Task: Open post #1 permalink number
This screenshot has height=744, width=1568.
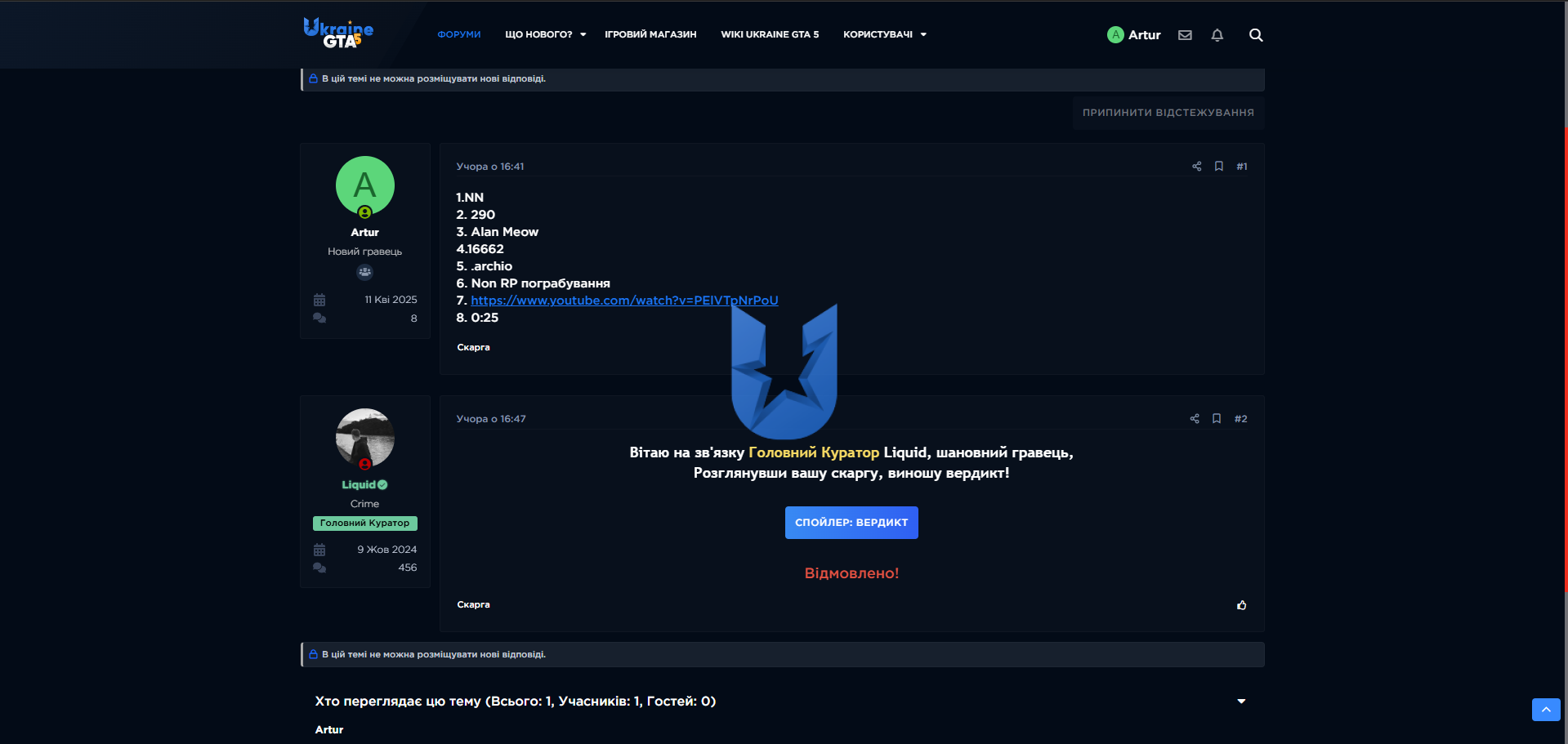Action: (x=1242, y=167)
